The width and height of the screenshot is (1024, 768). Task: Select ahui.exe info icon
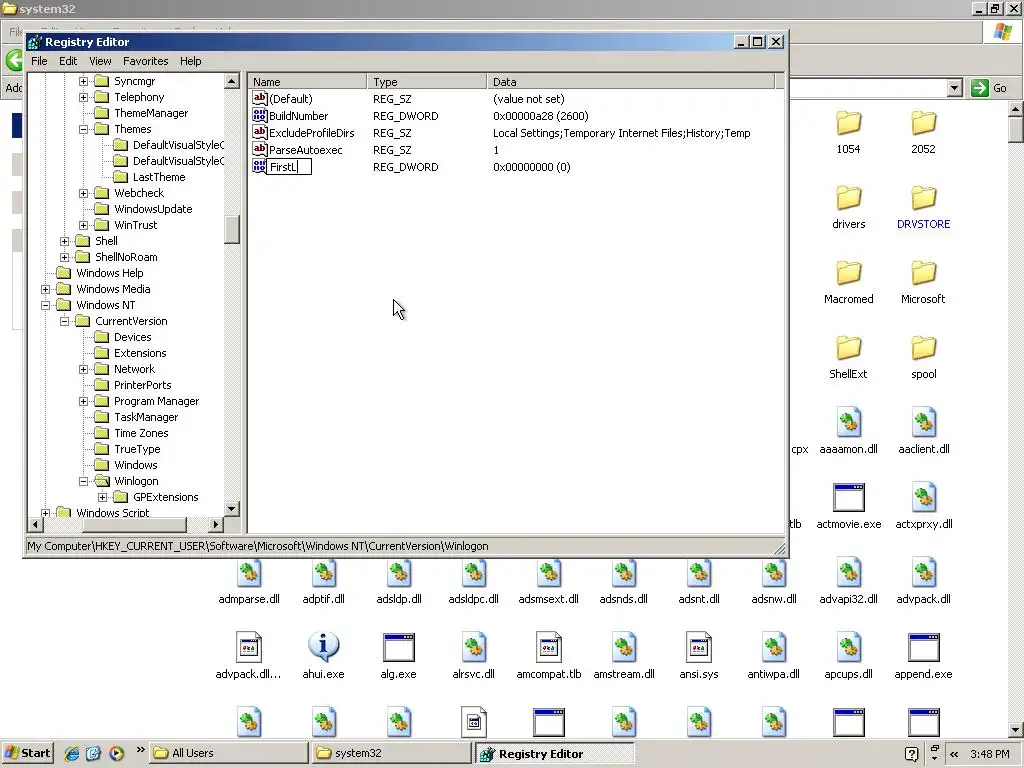tap(323, 647)
